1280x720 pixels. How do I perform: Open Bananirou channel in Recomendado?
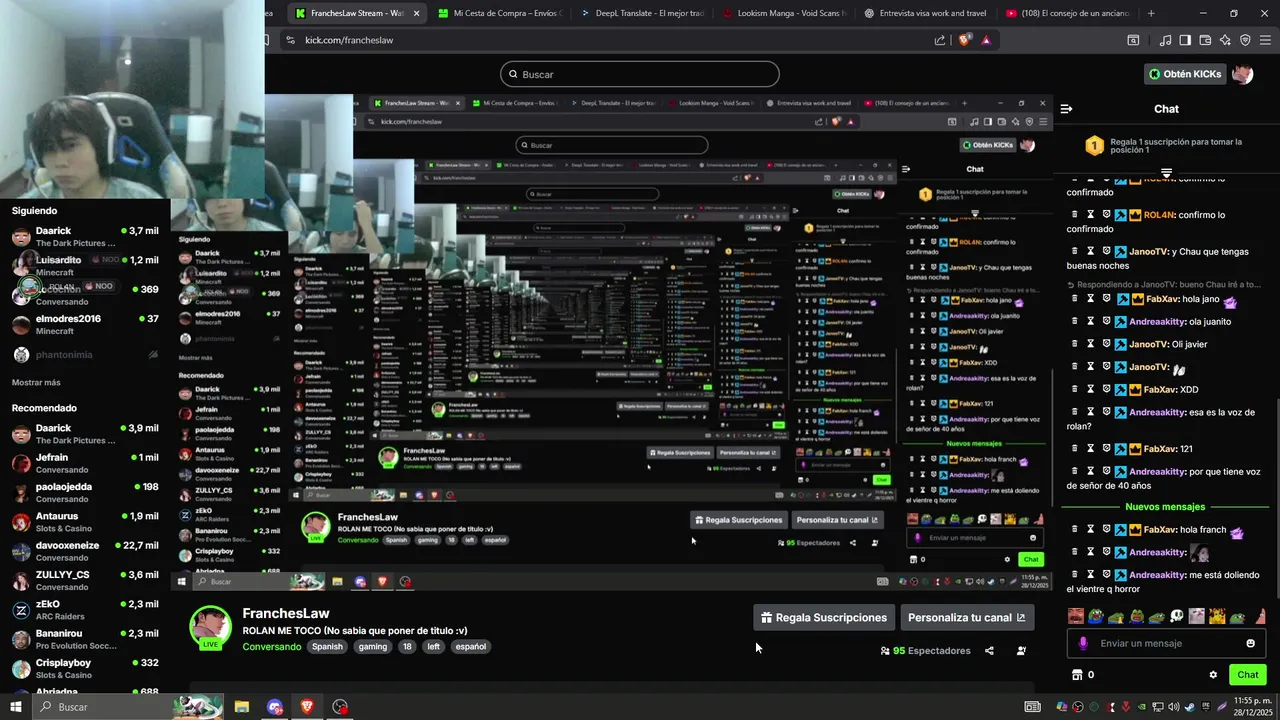(x=85, y=639)
